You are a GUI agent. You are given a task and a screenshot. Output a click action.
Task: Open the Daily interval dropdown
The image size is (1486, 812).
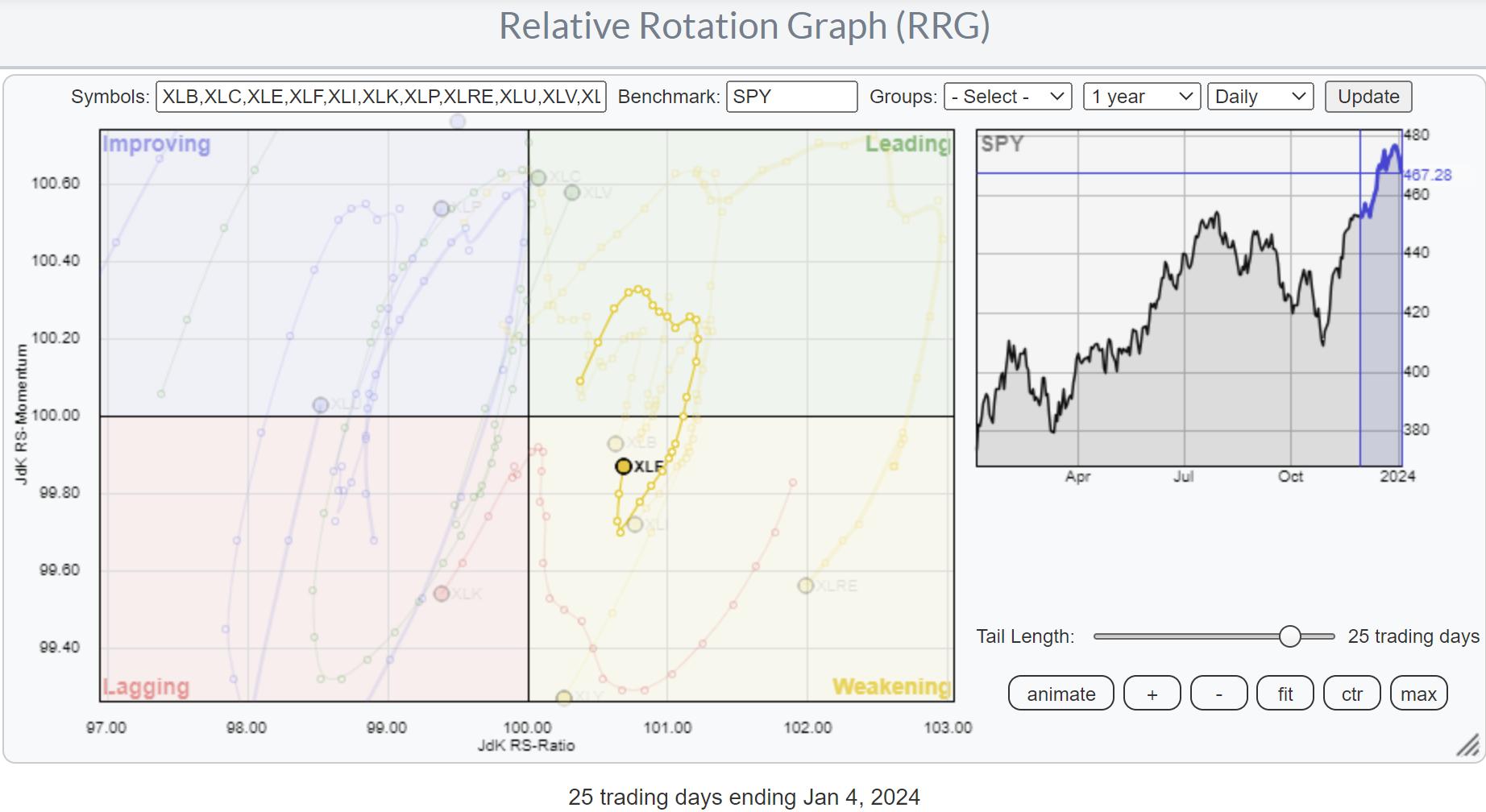pyautogui.click(x=1260, y=97)
